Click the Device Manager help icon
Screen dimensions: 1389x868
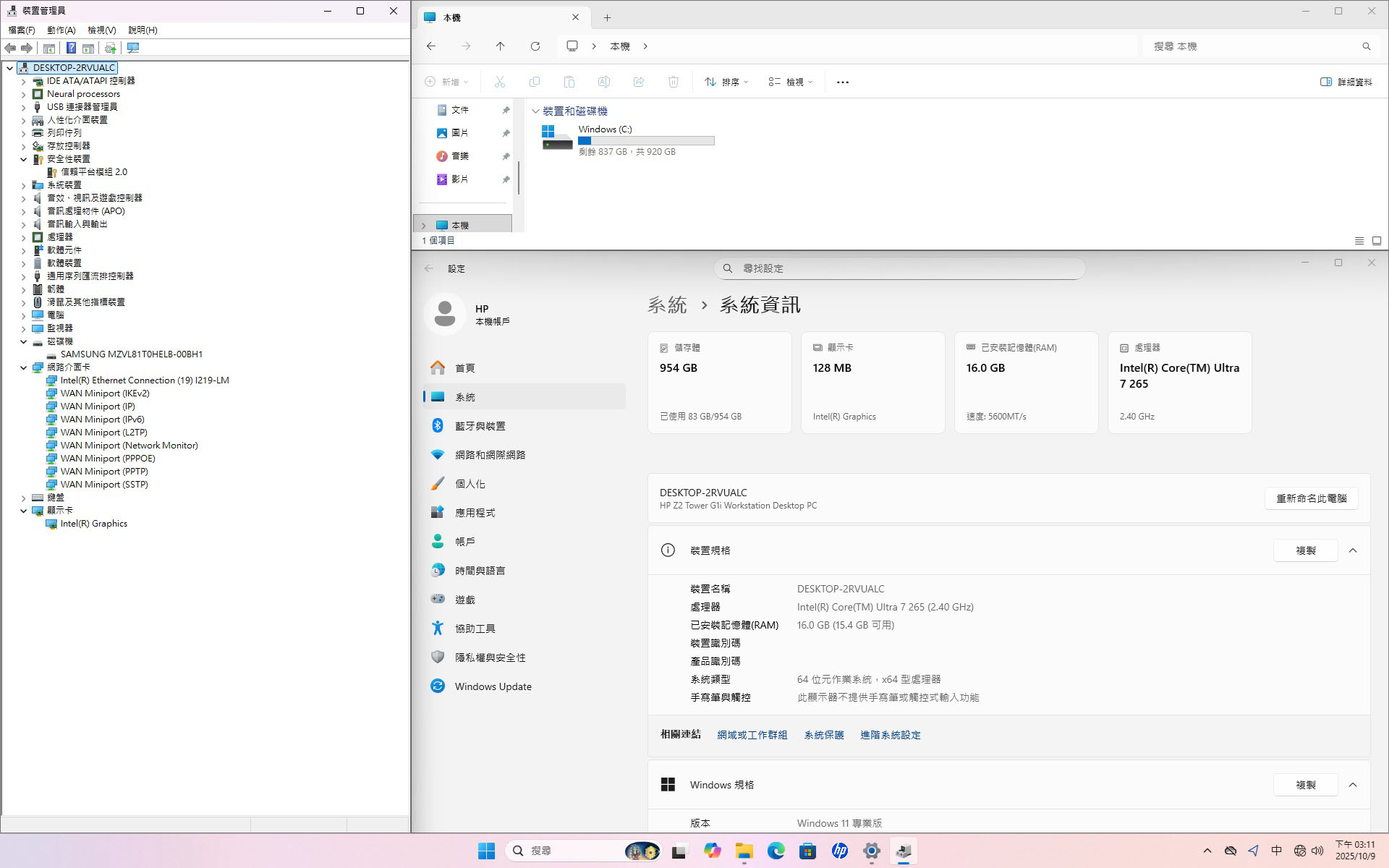tap(71, 48)
